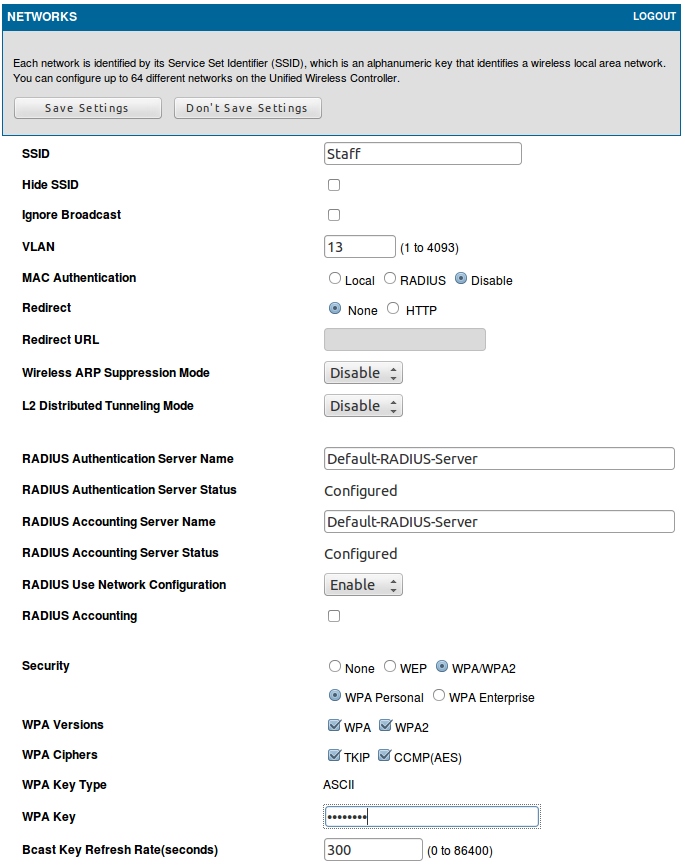Enable the Hide SSID checkbox
The height and width of the screenshot is (866, 685).
point(334,185)
